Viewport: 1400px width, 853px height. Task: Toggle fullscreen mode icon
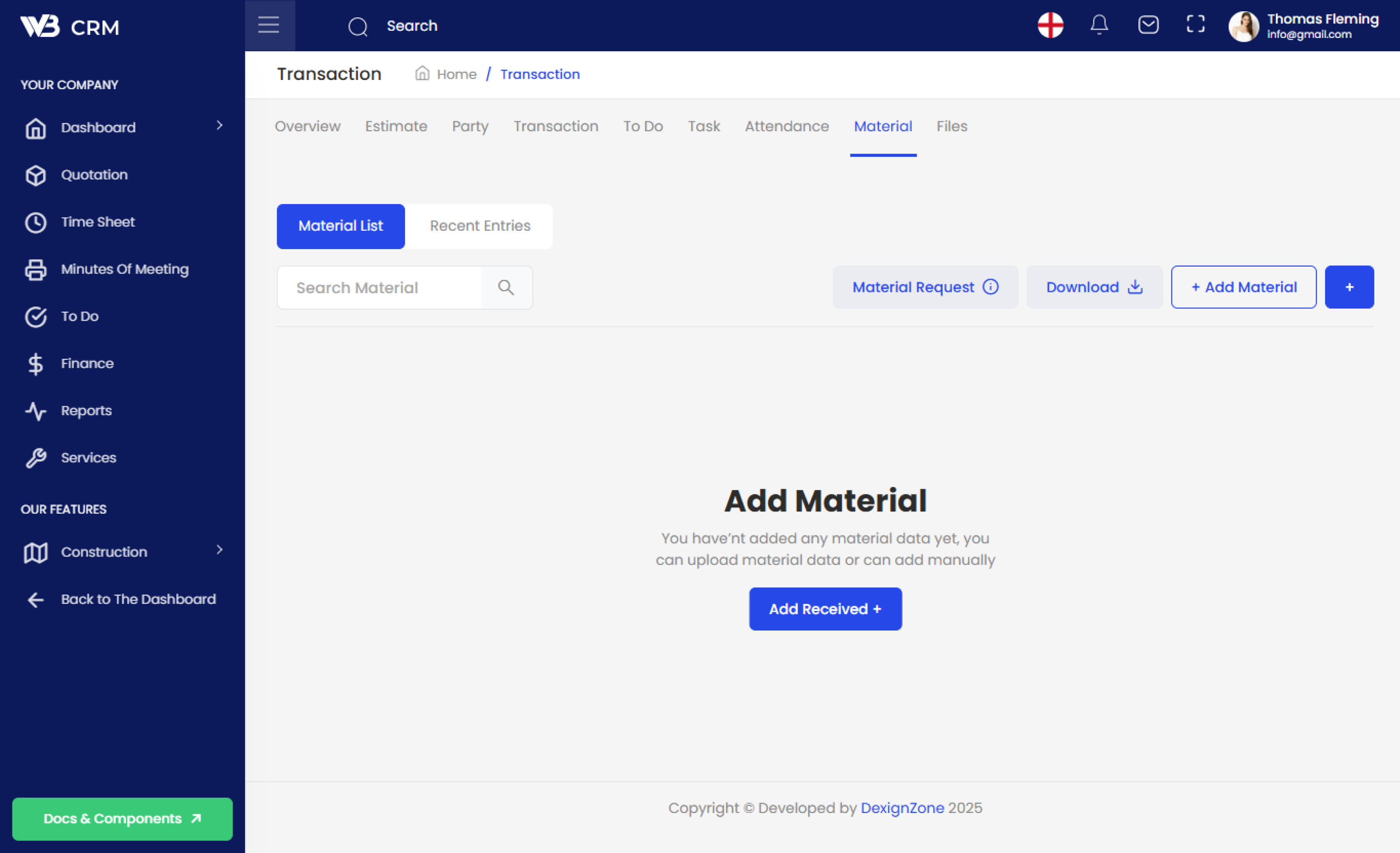1195,25
